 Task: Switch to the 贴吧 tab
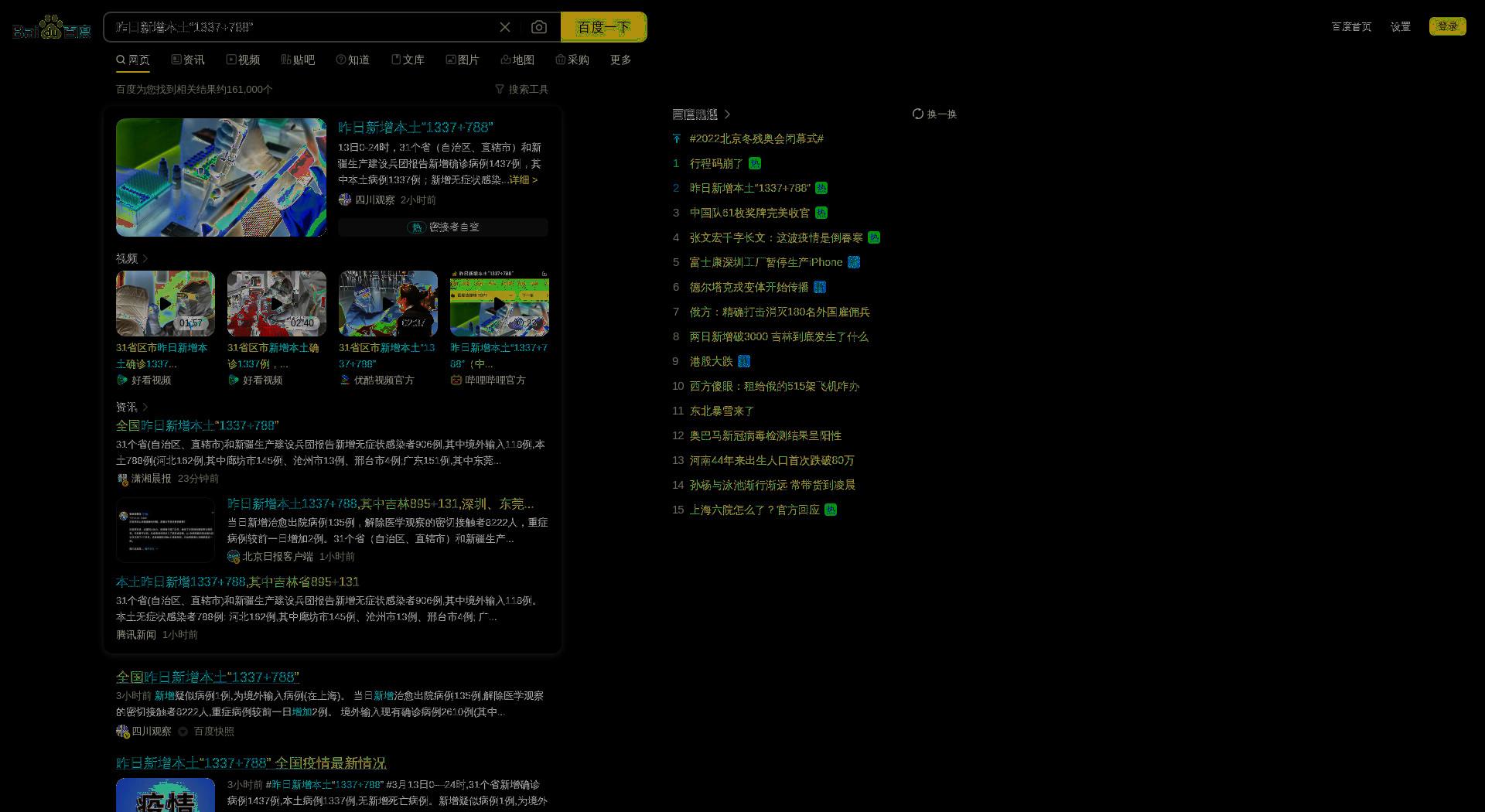point(298,60)
